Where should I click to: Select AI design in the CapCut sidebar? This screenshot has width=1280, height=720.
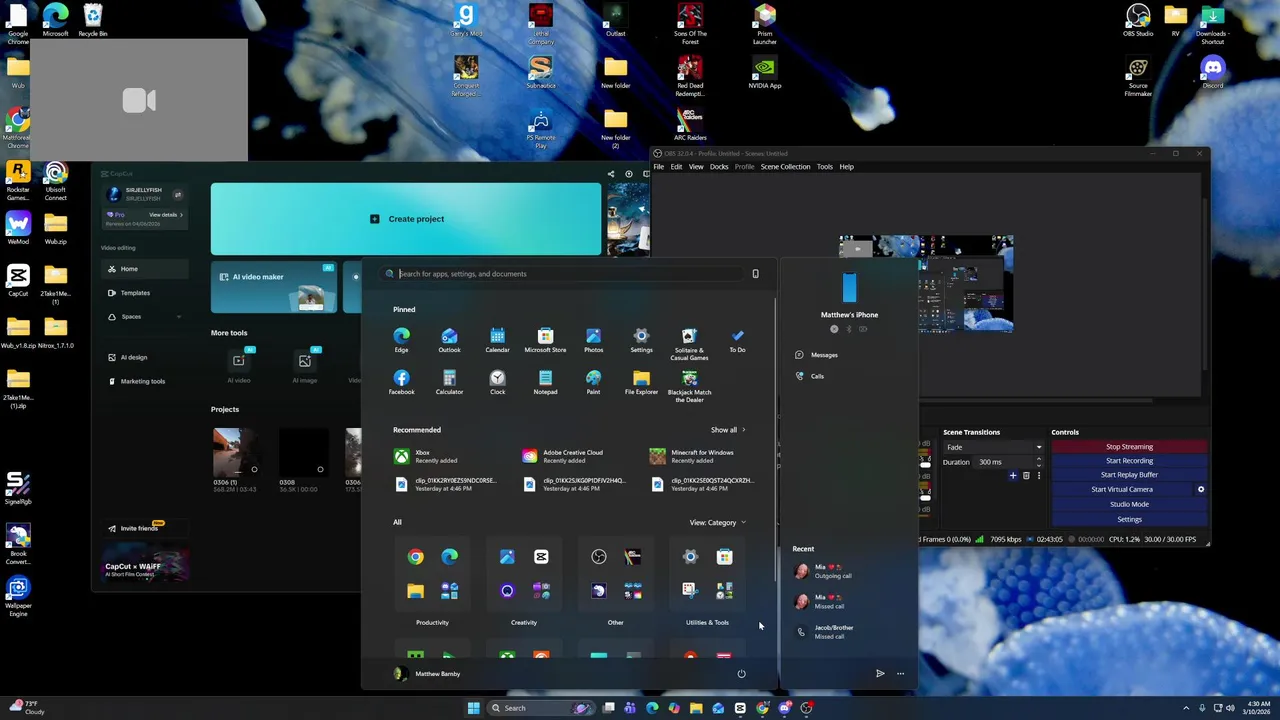145,357
